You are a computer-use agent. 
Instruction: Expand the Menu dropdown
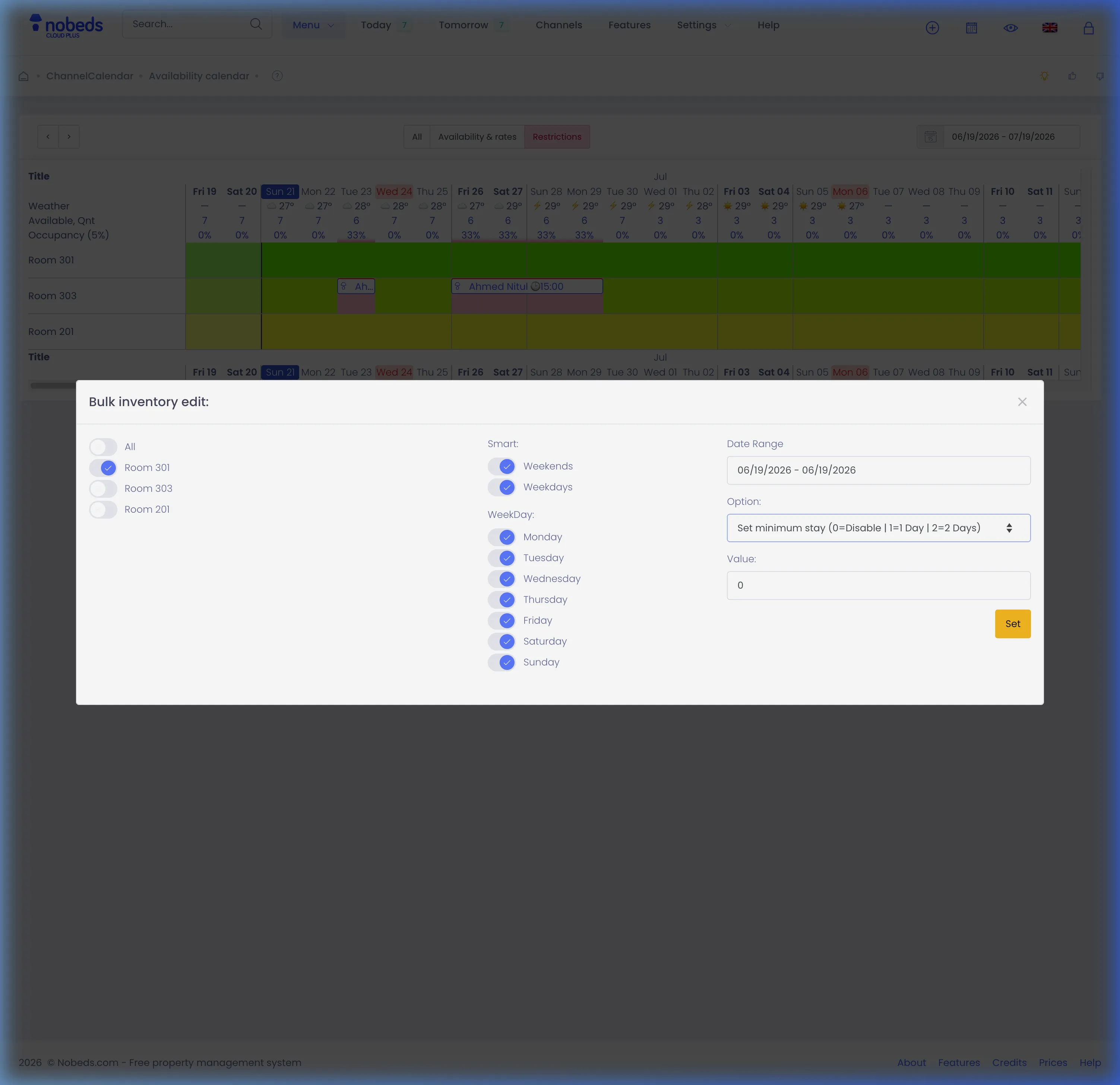[x=314, y=25]
